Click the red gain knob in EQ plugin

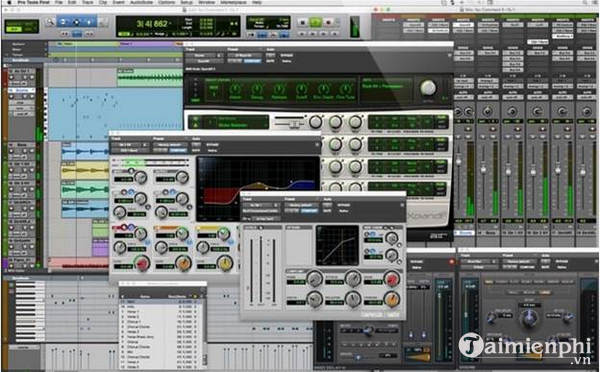142,263
